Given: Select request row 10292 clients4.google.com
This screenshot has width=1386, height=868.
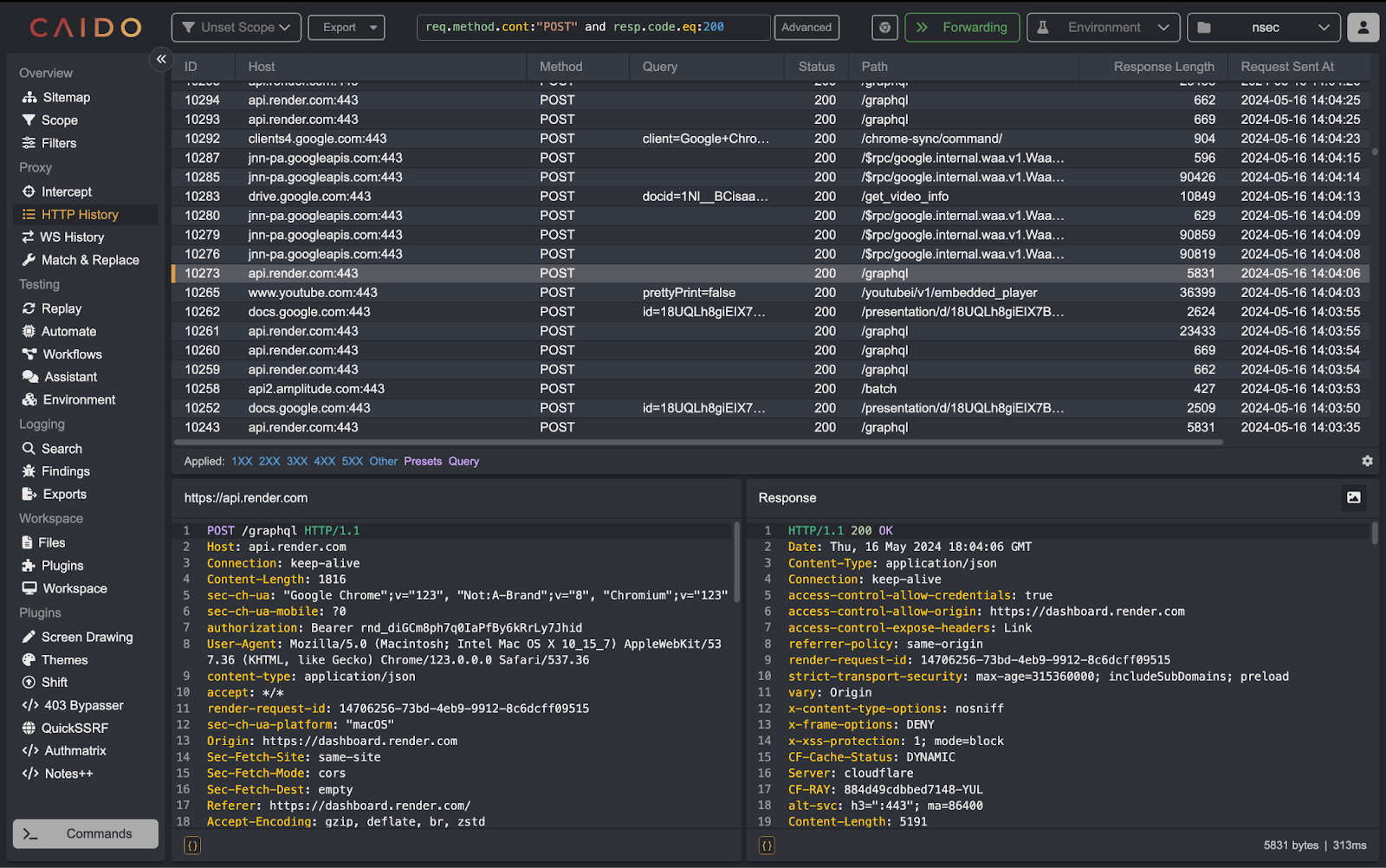Looking at the screenshot, I should point(772,139).
